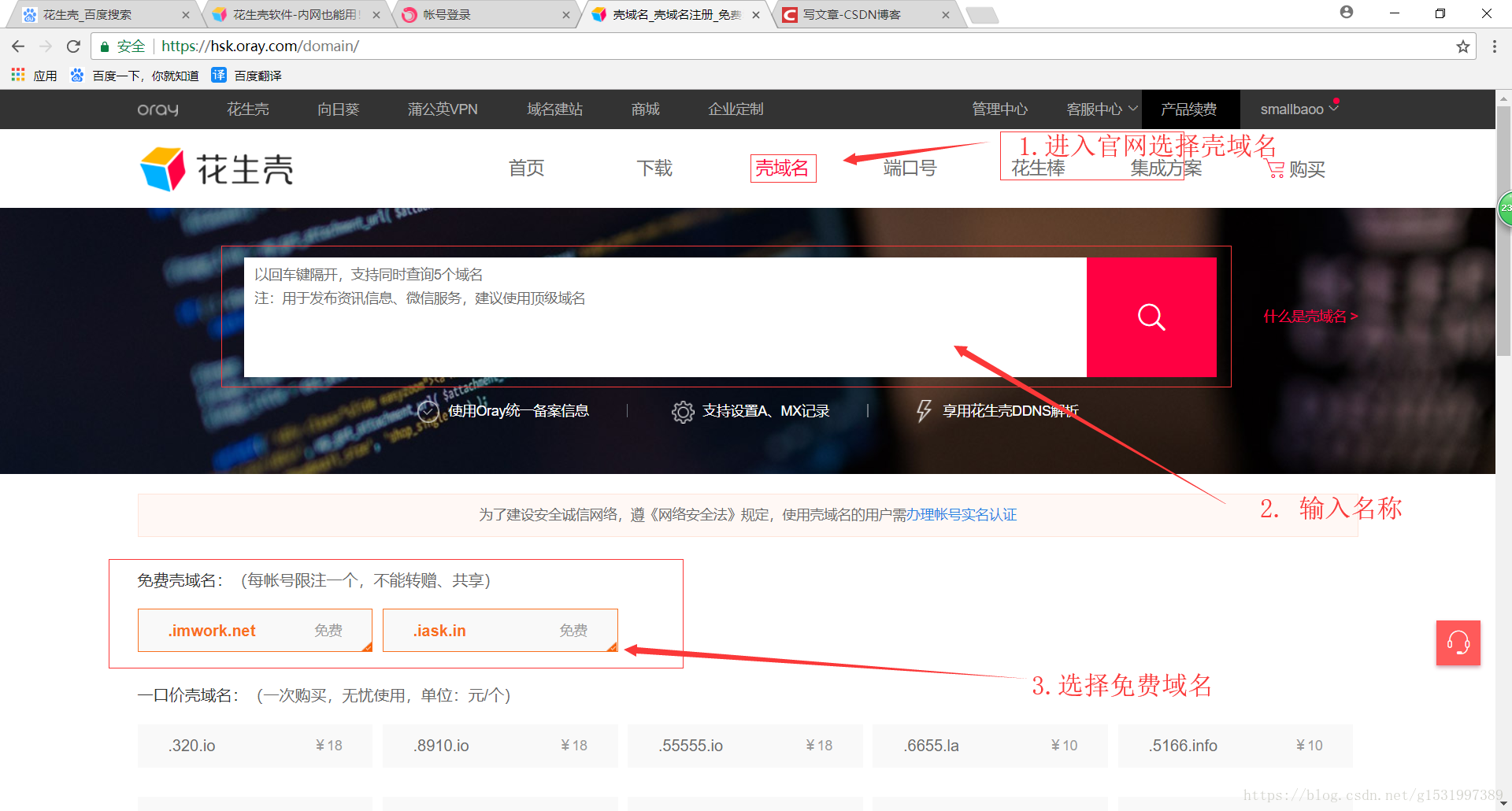This screenshot has width=1512, height=811.
Task: Switch to the 写文章-CSDN博客 tab
Action: click(865, 15)
